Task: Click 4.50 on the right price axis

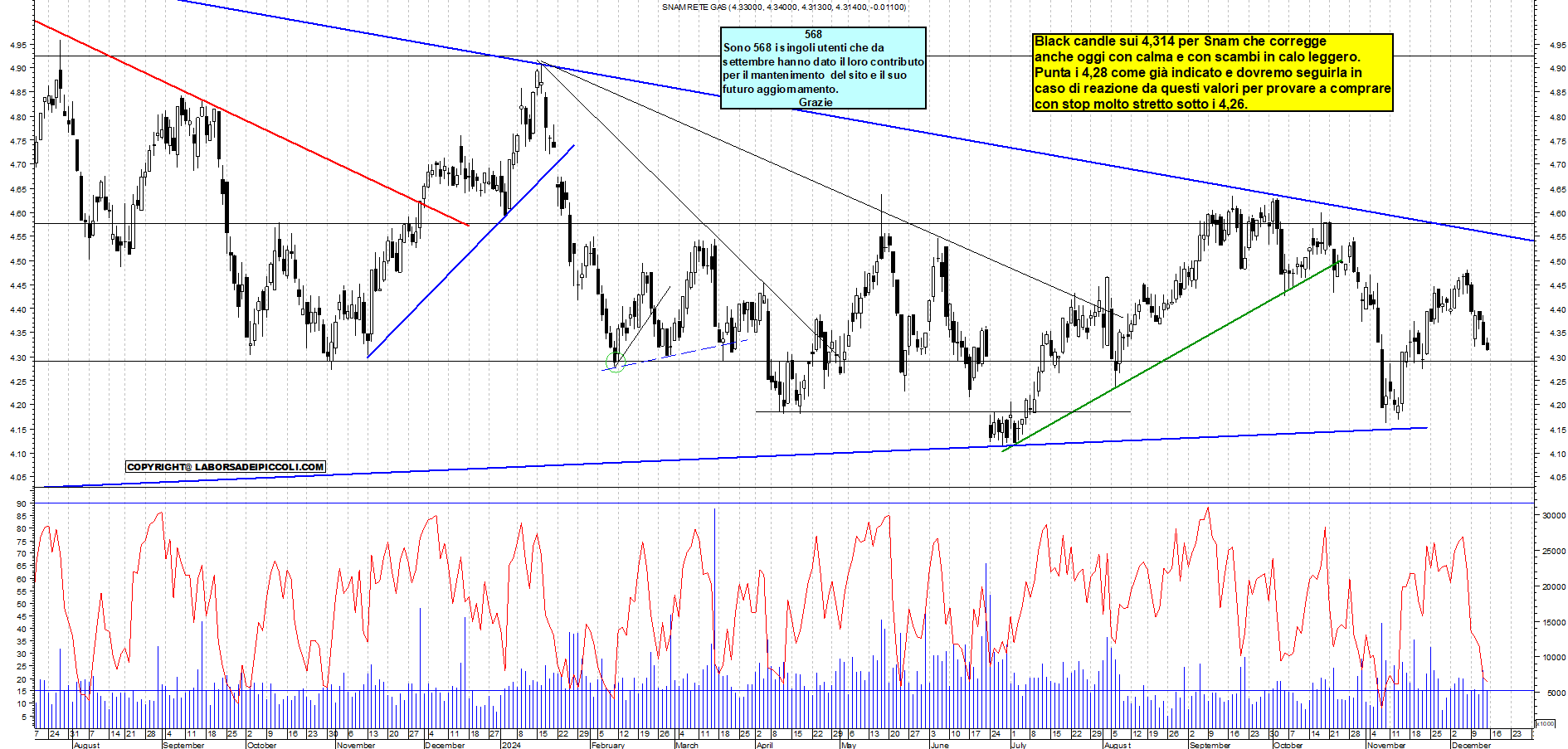Action: 1557,261
